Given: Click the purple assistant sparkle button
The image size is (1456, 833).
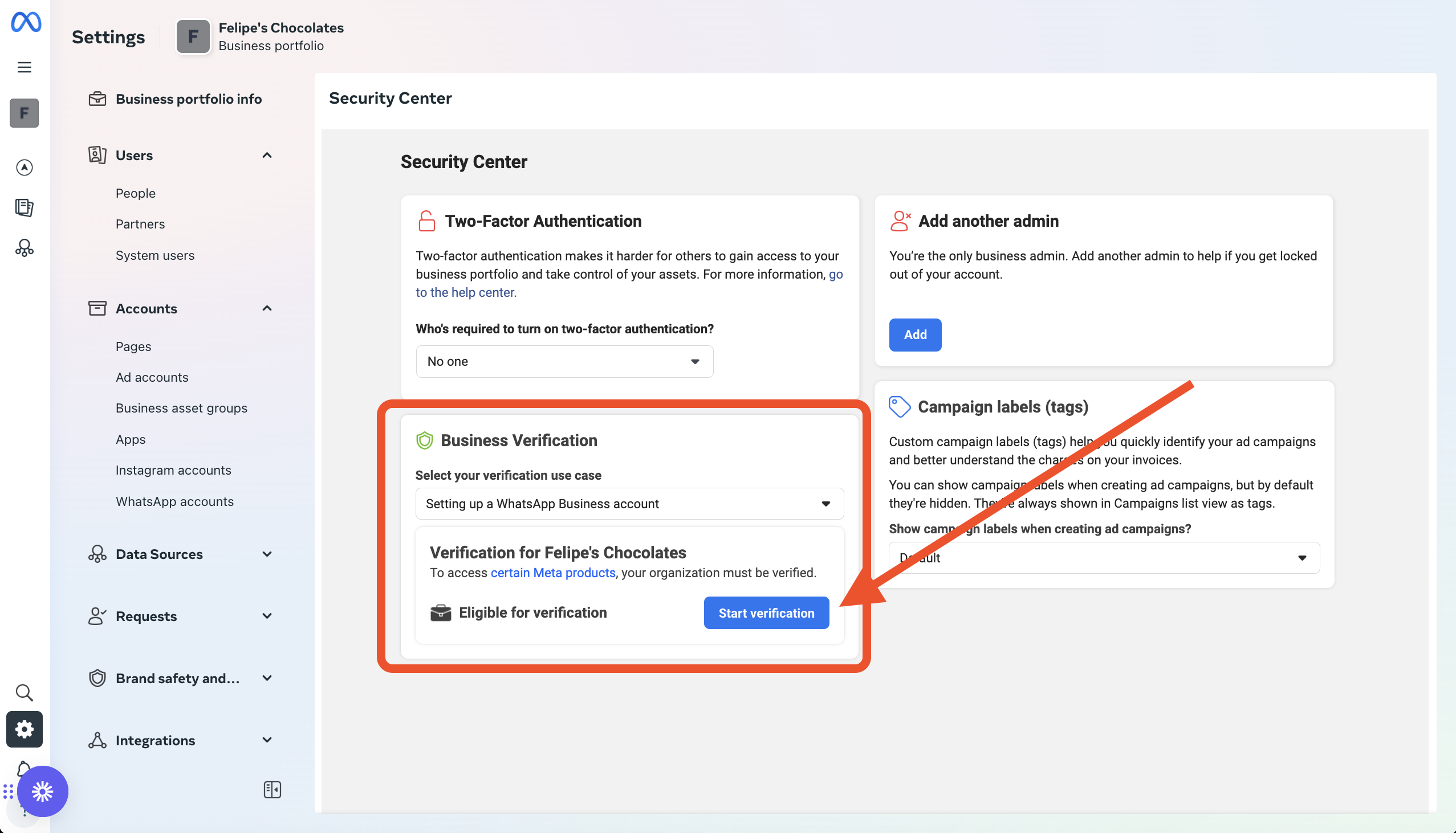Looking at the screenshot, I should pyautogui.click(x=43, y=791).
